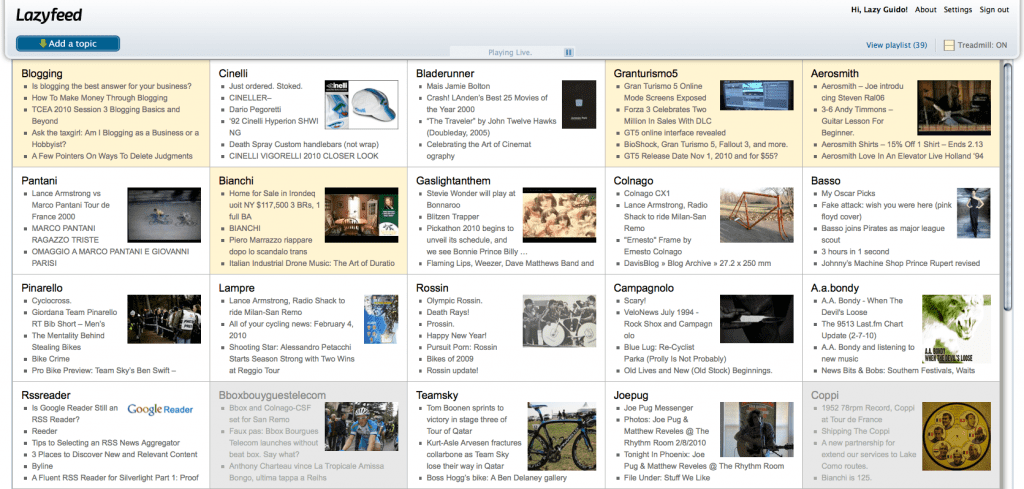Pause the live playback
The height and width of the screenshot is (489, 1024).
[568, 52]
